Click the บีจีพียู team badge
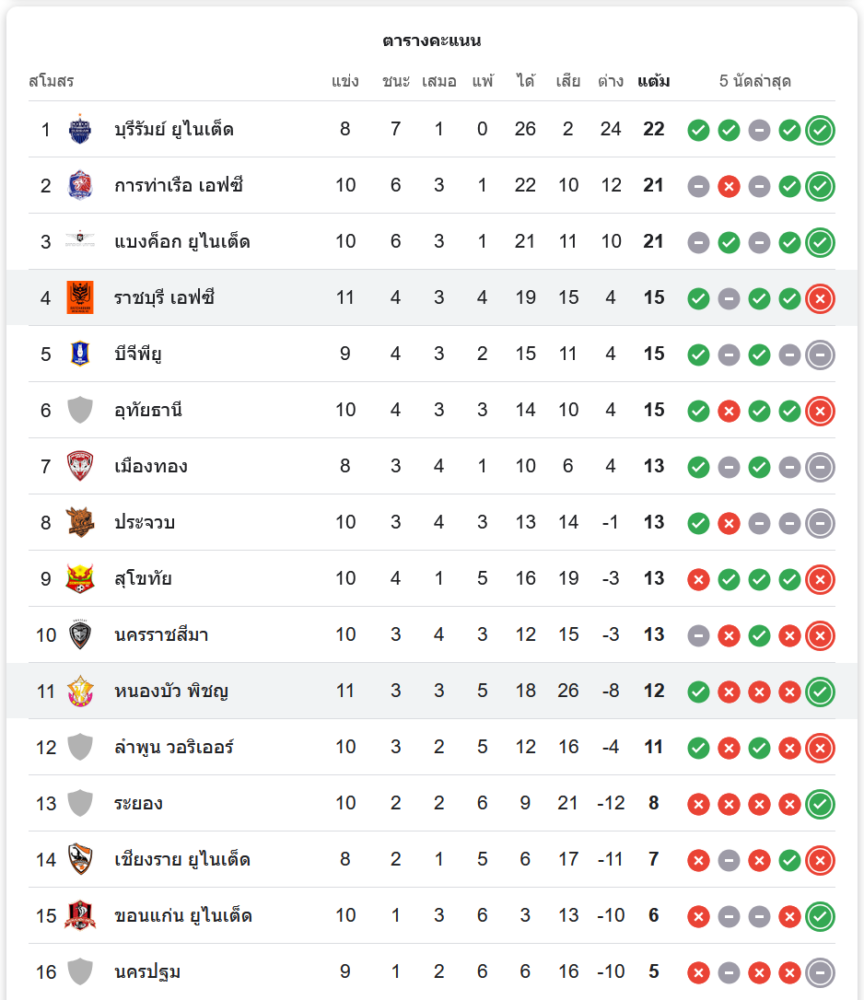 pyautogui.click(x=80, y=353)
